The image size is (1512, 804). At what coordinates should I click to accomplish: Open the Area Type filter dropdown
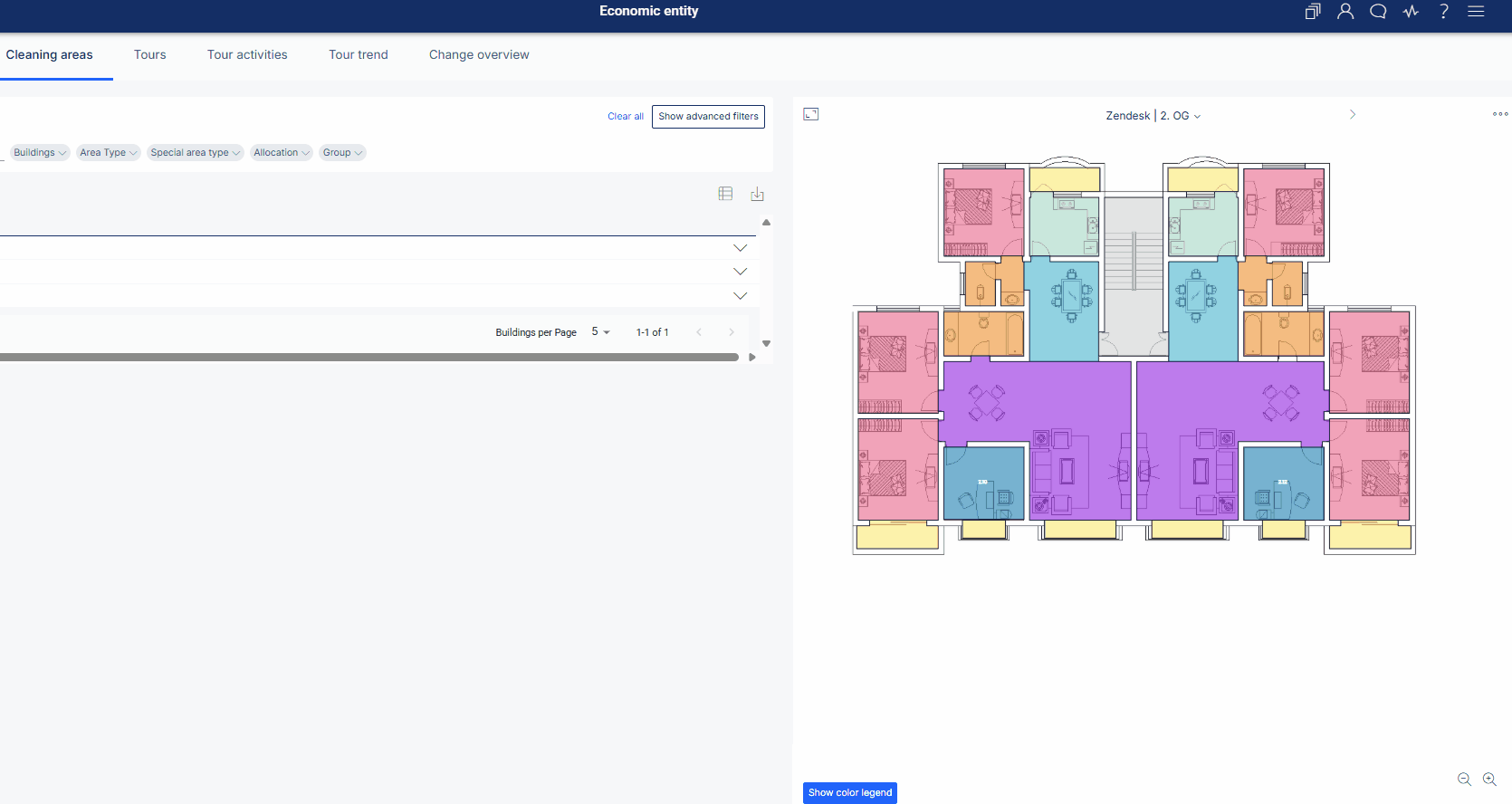pyautogui.click(x=108, y=153)
